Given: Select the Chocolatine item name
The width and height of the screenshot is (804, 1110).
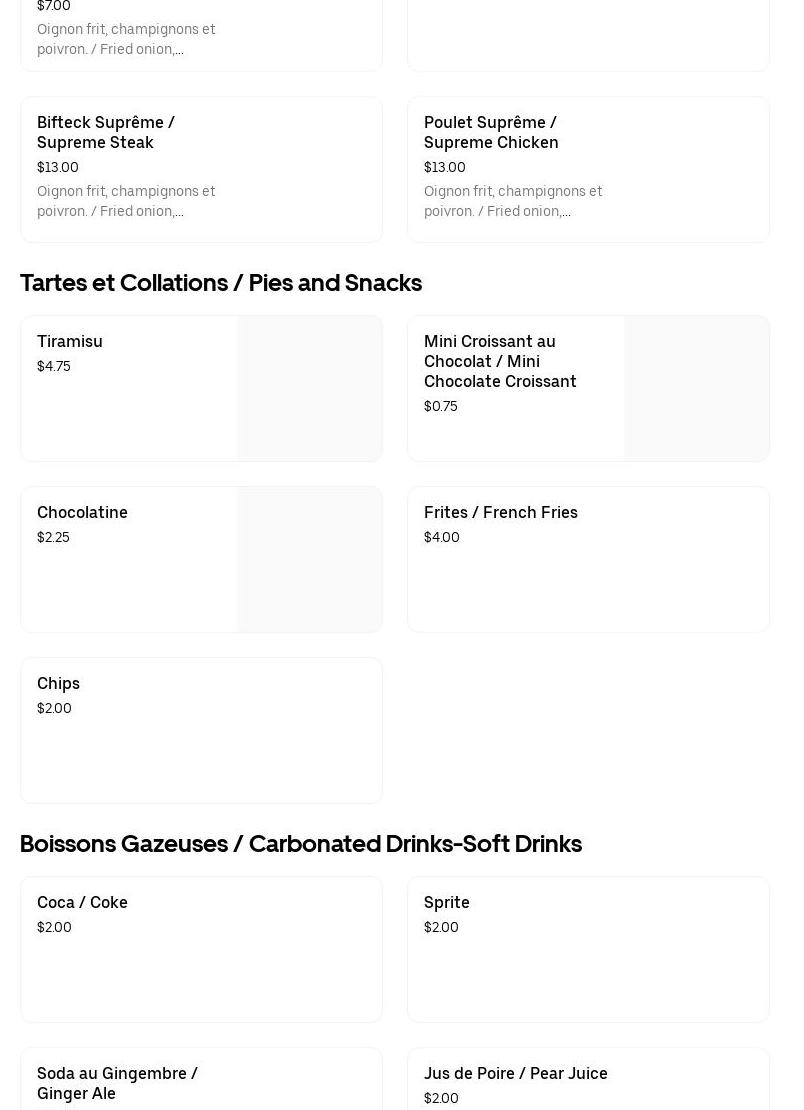Looking at the screenshot, I should (82, 512).
